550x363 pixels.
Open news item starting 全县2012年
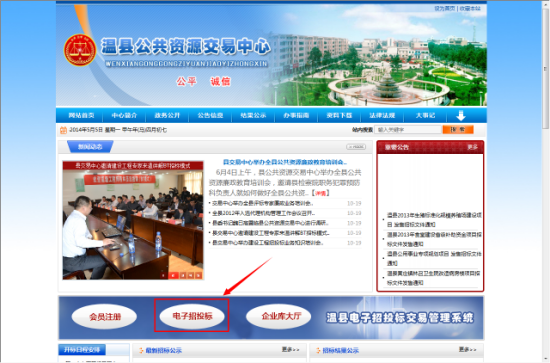[x=263, y=213]
